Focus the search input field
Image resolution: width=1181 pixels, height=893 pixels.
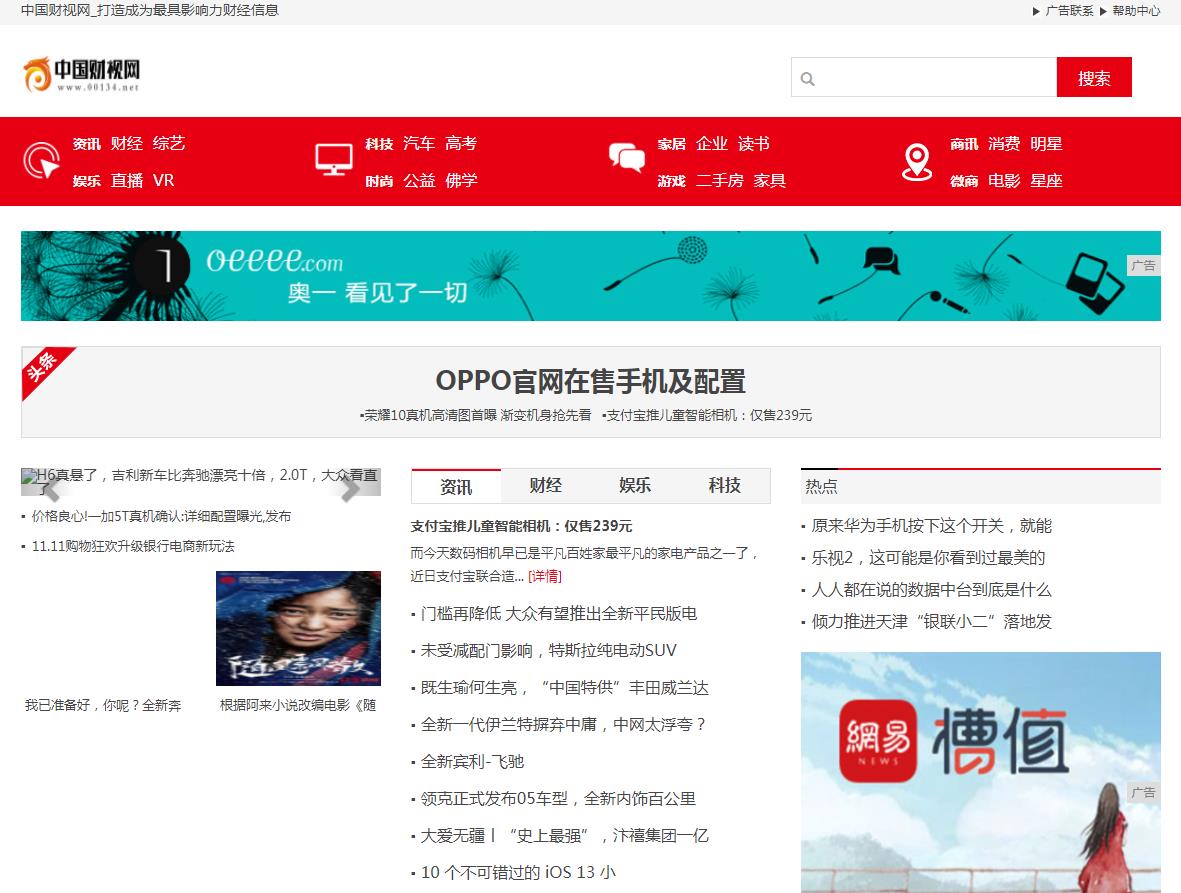(924, 78)
